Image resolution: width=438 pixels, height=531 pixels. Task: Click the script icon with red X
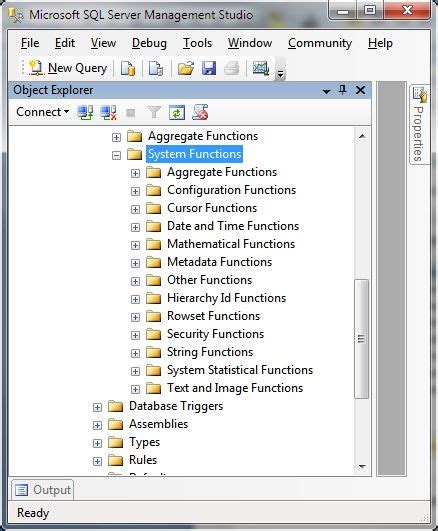[x=200, y=112]
